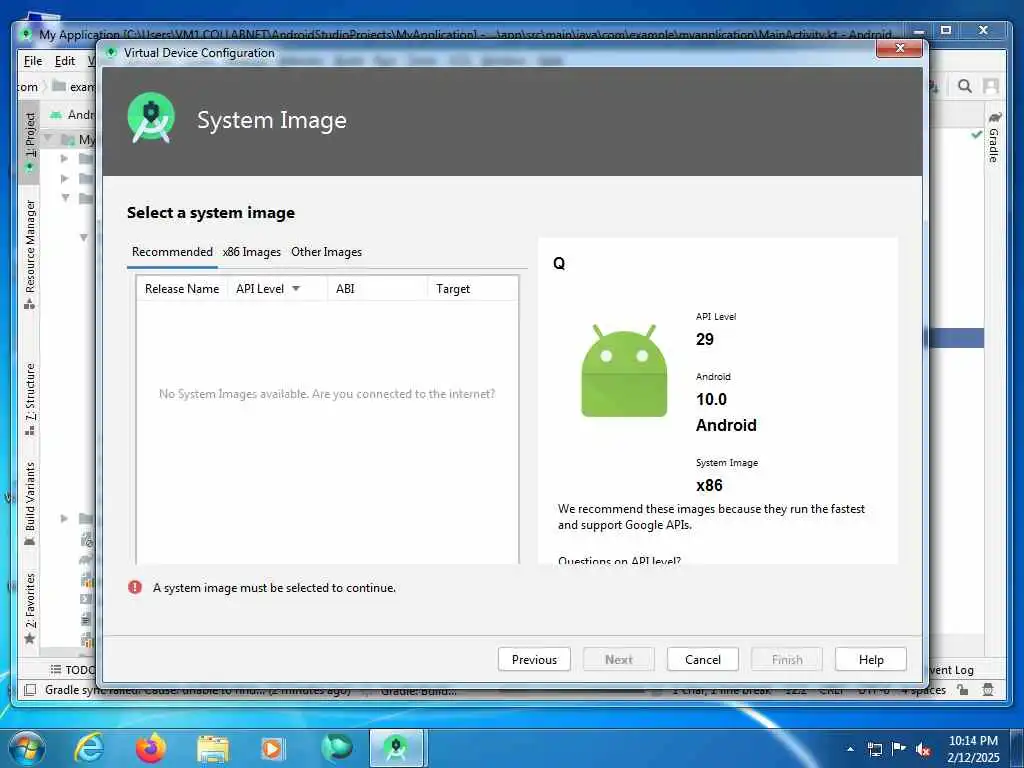
Task: Open the Windows Start menu
Action: (x=27, y=748)
